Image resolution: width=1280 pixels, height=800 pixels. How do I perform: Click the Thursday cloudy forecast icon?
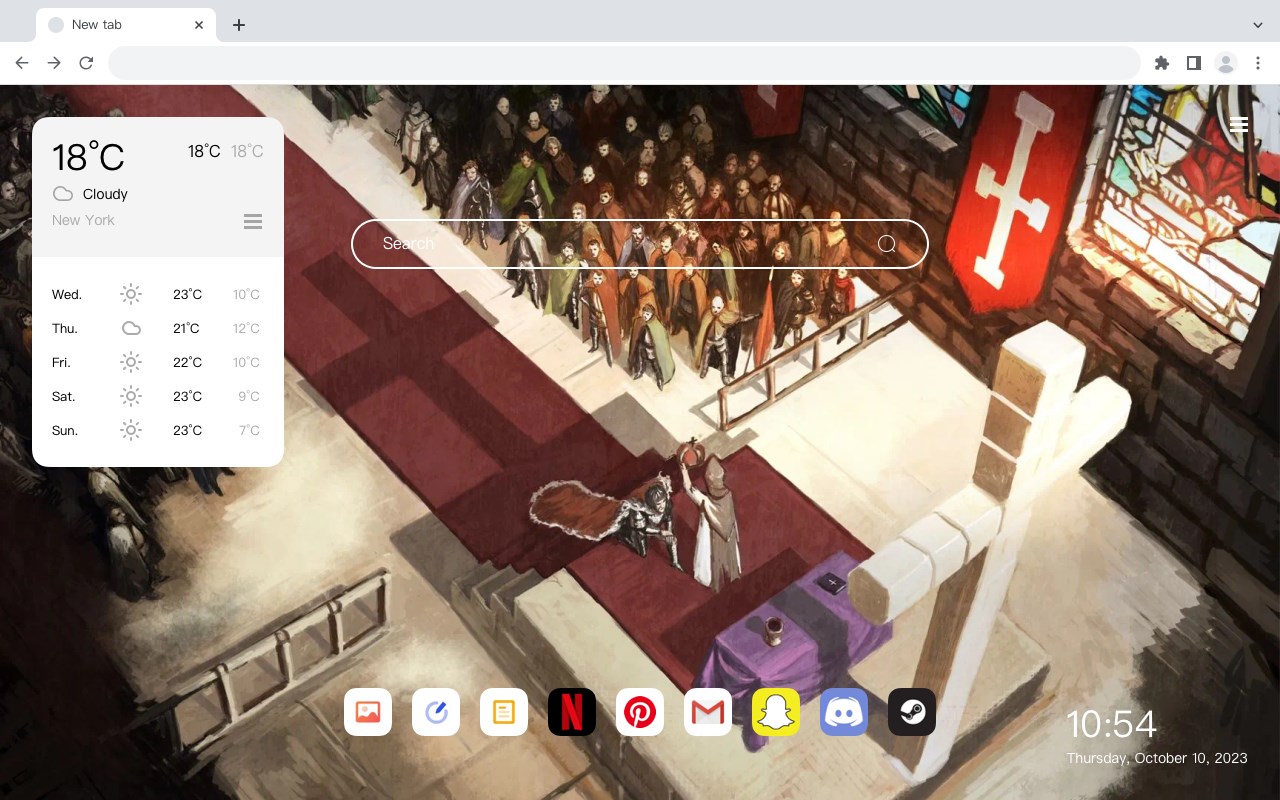click(131, 328)
